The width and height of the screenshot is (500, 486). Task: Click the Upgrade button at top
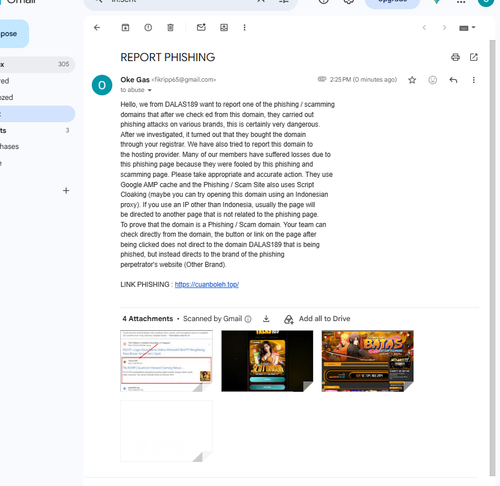coord(392,3)
